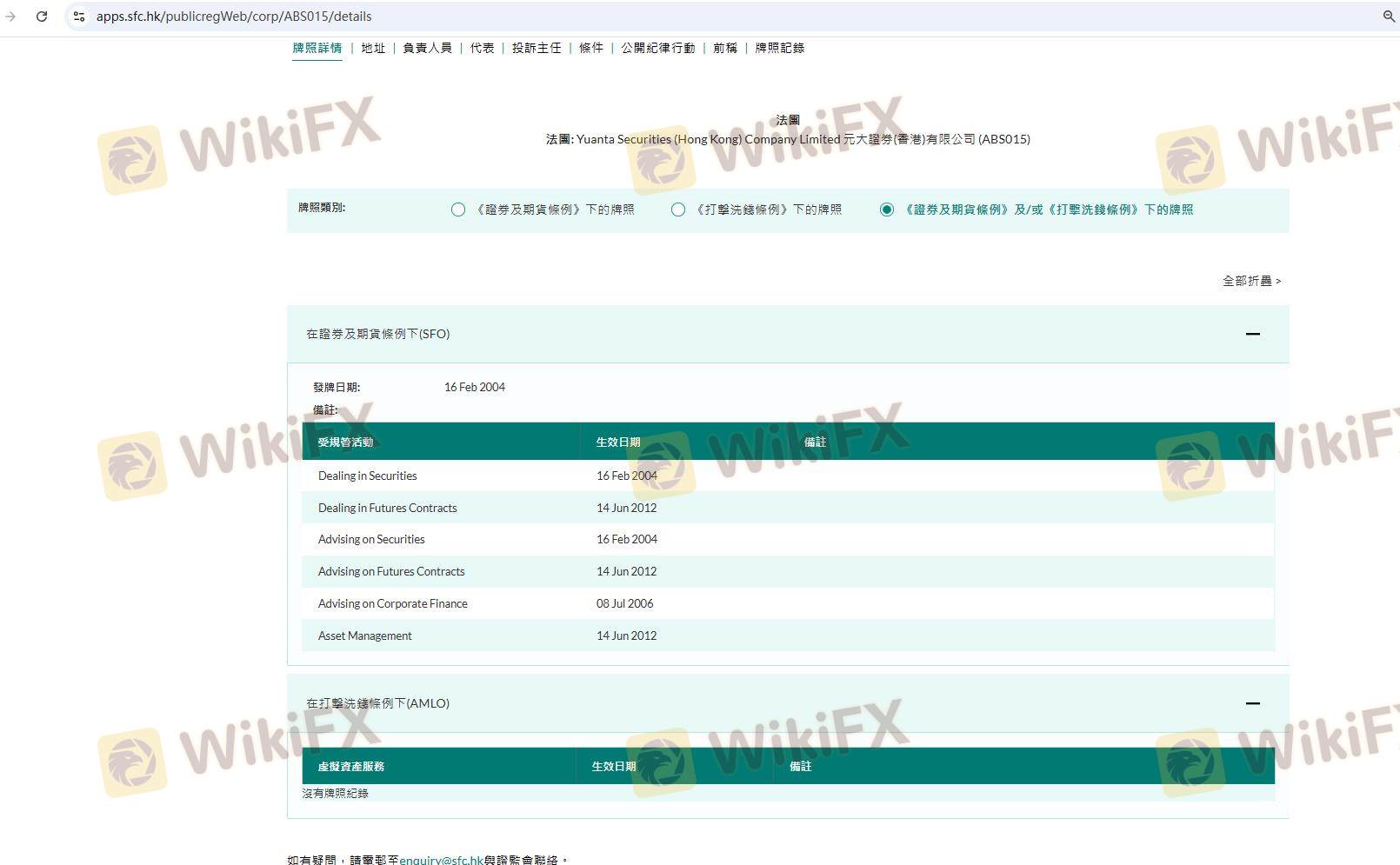The height and width of the screenshot is (865, 1400).
Task: Click the date for Advising on Securities
Action: pyautogui.click(x=627, y=539)
